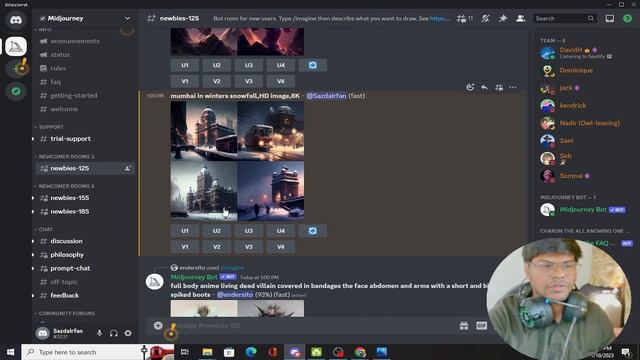Toggle notification settings bell icon

click(x=485, y=18)
